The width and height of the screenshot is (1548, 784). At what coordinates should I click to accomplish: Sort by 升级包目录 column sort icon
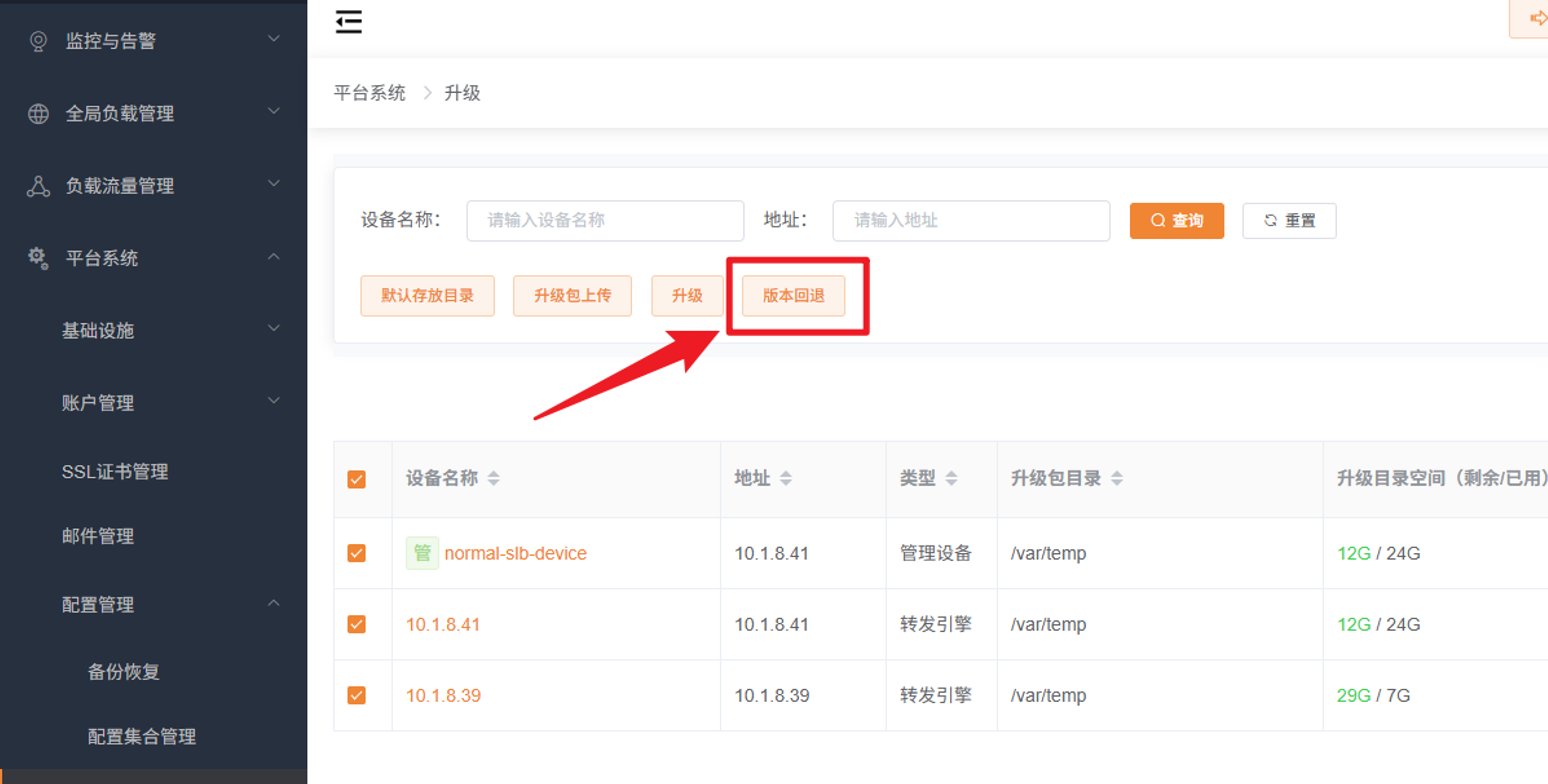point(1117,479)
